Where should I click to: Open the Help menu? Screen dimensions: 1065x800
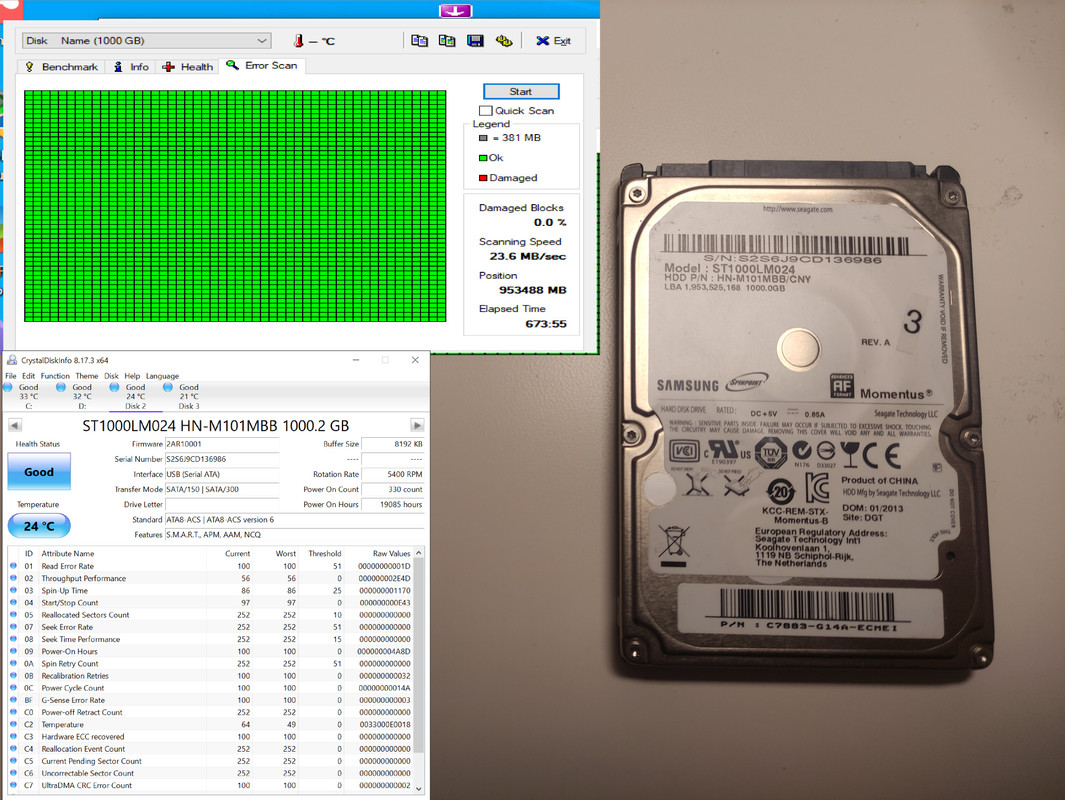pyautogui.click(x=132, y=376)
